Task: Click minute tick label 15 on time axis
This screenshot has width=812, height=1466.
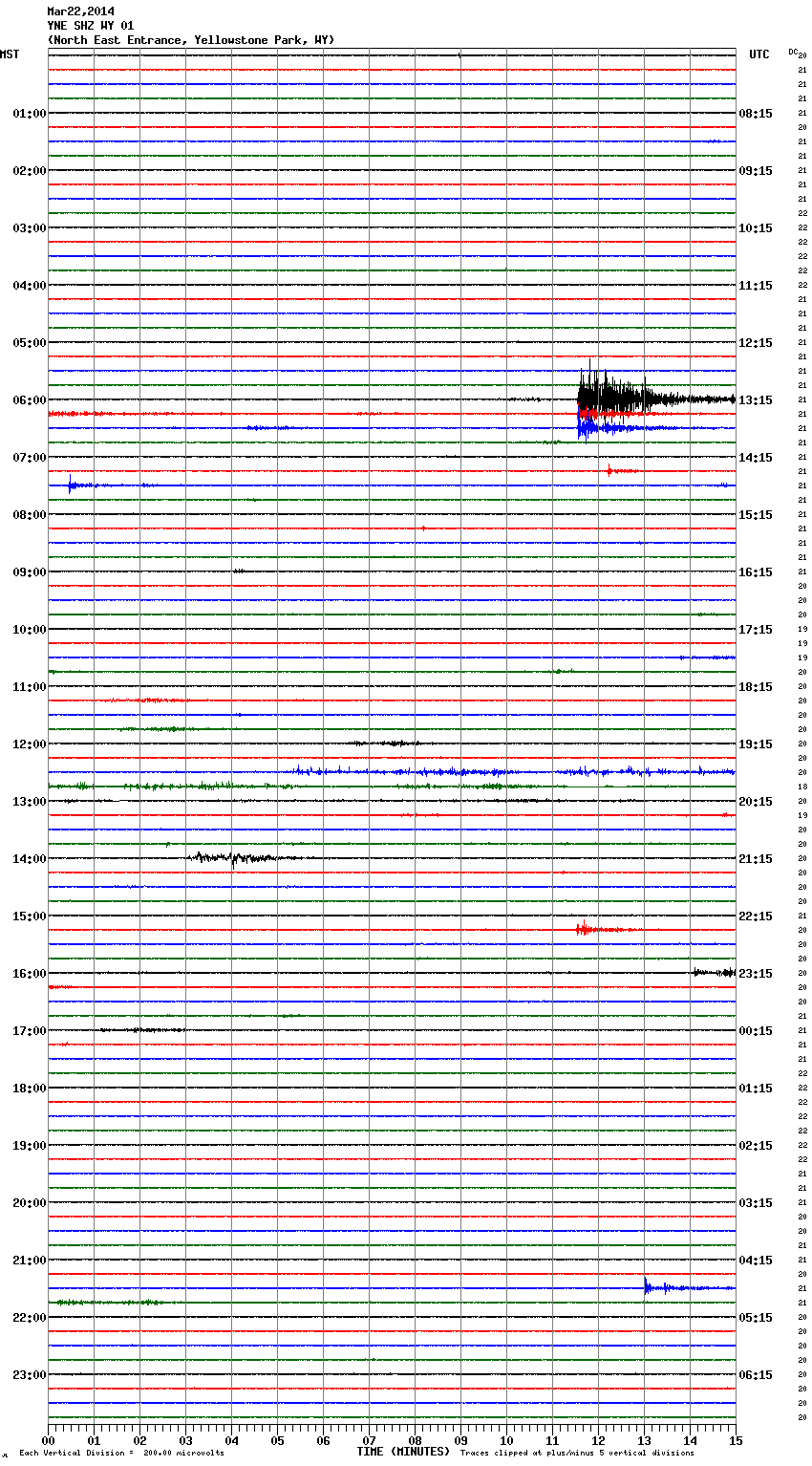Action: [x=735, y=1440]
